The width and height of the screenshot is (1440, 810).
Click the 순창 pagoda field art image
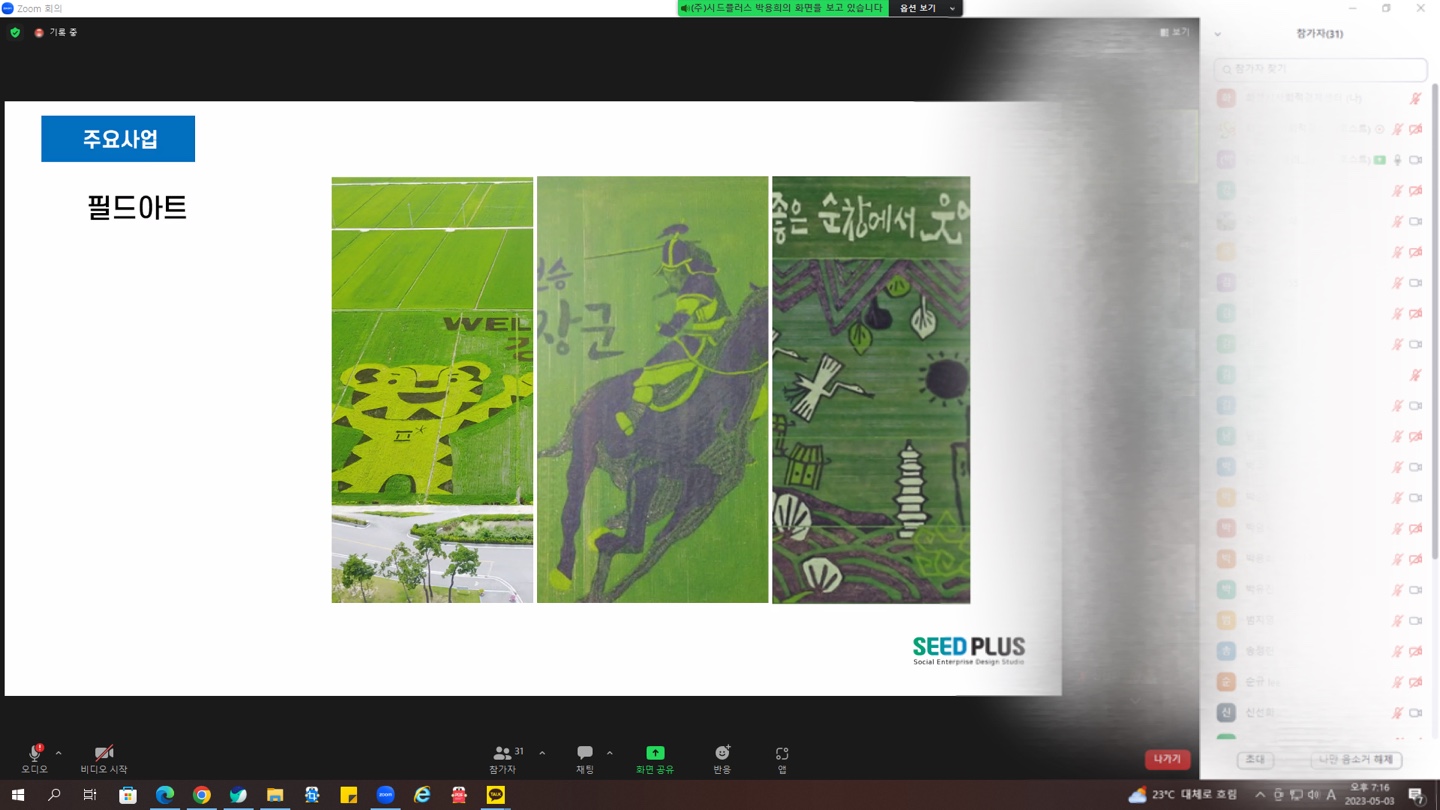click(x=871, y=390)
